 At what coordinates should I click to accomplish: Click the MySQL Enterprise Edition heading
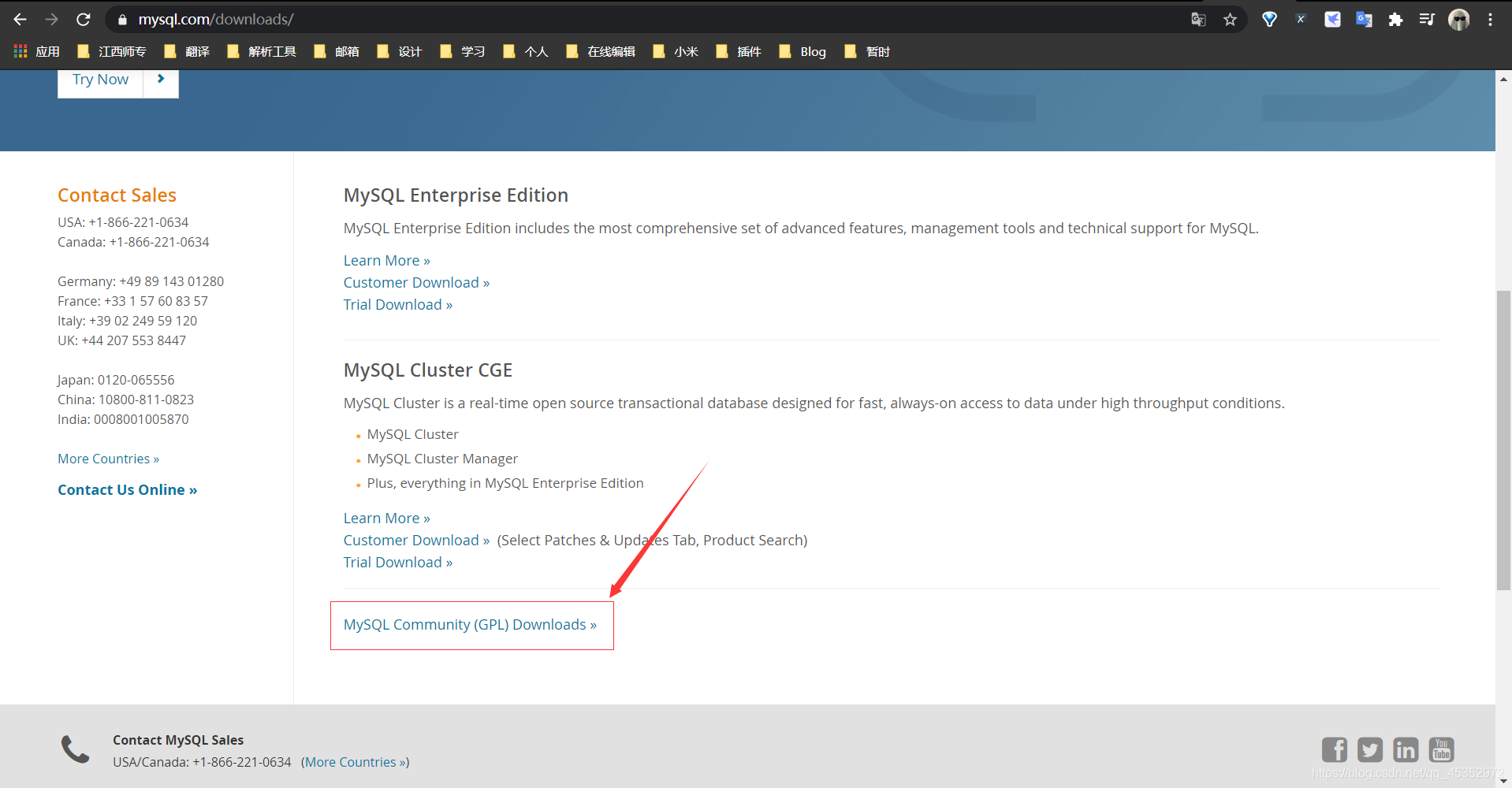pyautogui.click(x=456, y=195)
